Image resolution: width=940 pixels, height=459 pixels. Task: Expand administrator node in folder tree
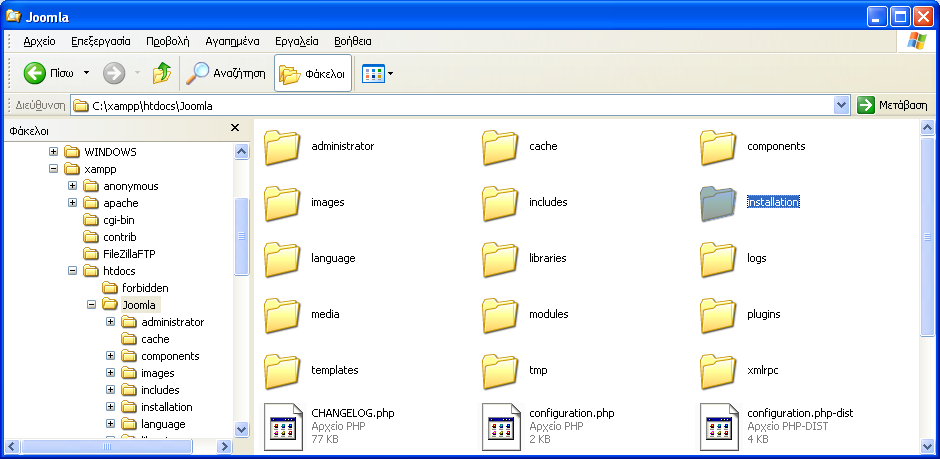pos(110,322)
